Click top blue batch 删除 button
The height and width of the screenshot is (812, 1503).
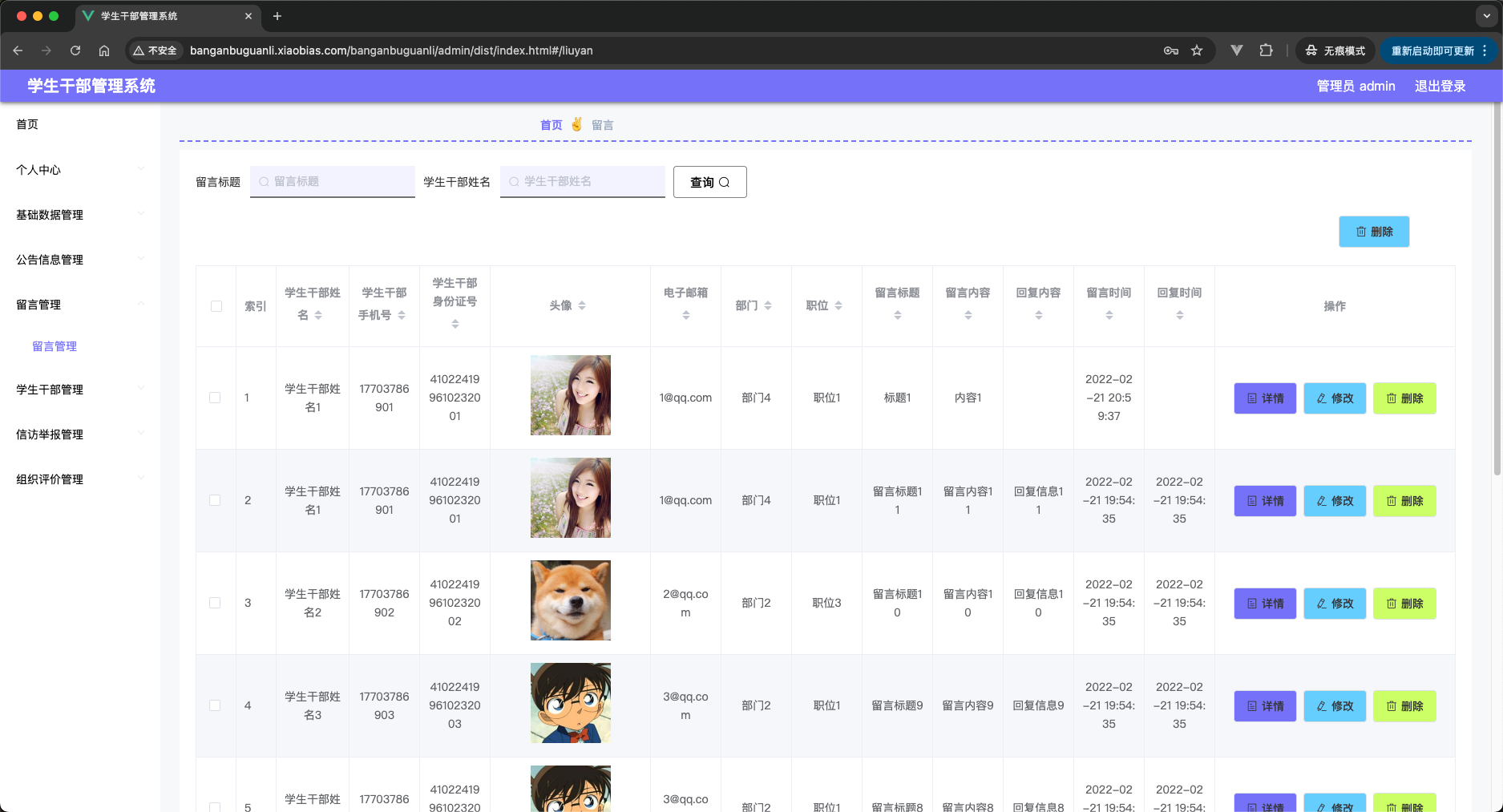1374,232
